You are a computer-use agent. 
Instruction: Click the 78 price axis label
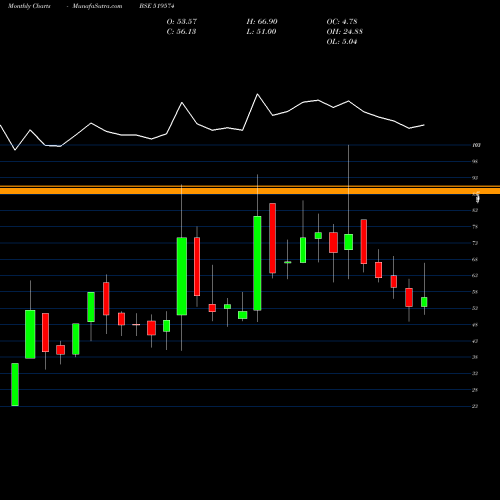click(475, 227)
